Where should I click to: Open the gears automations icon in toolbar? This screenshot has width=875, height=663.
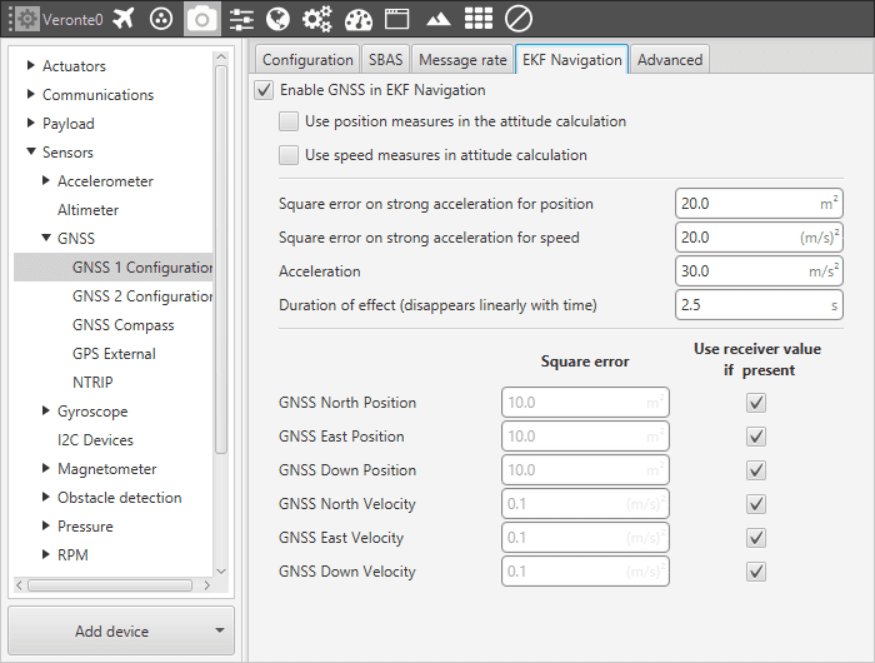pos(317,19)
